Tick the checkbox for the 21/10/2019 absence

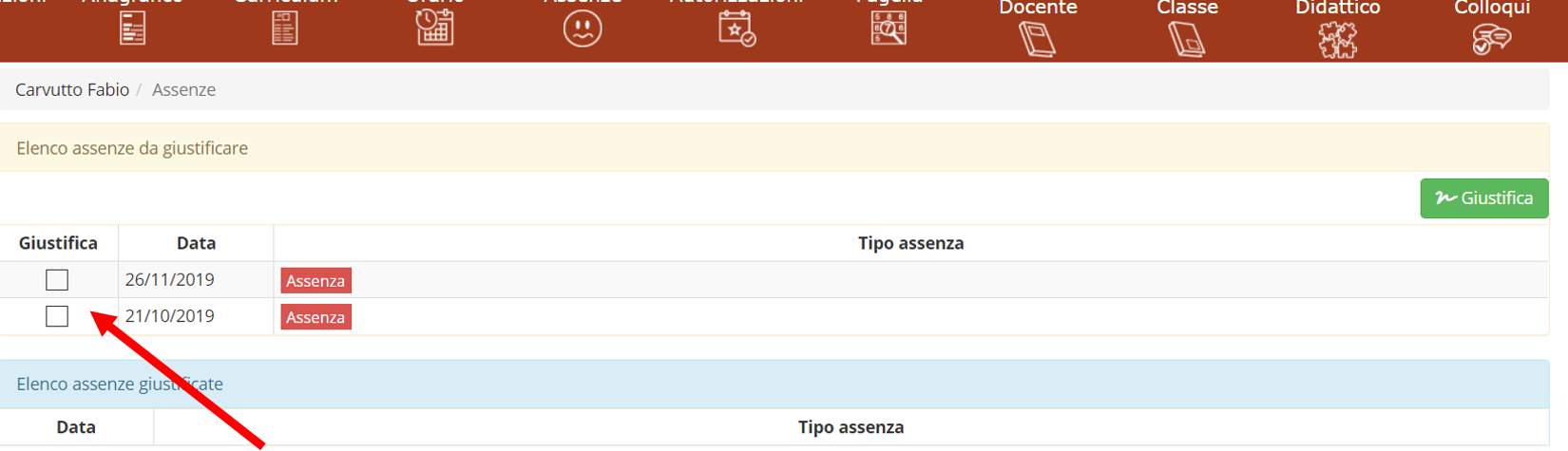click(57, 316)
